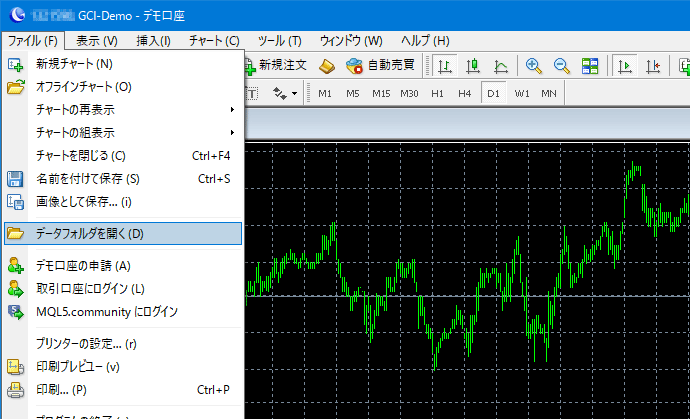The image size is (690, 419).
Task: Toggle 自動売買 auto trading button
Action: tap(381, 66)
